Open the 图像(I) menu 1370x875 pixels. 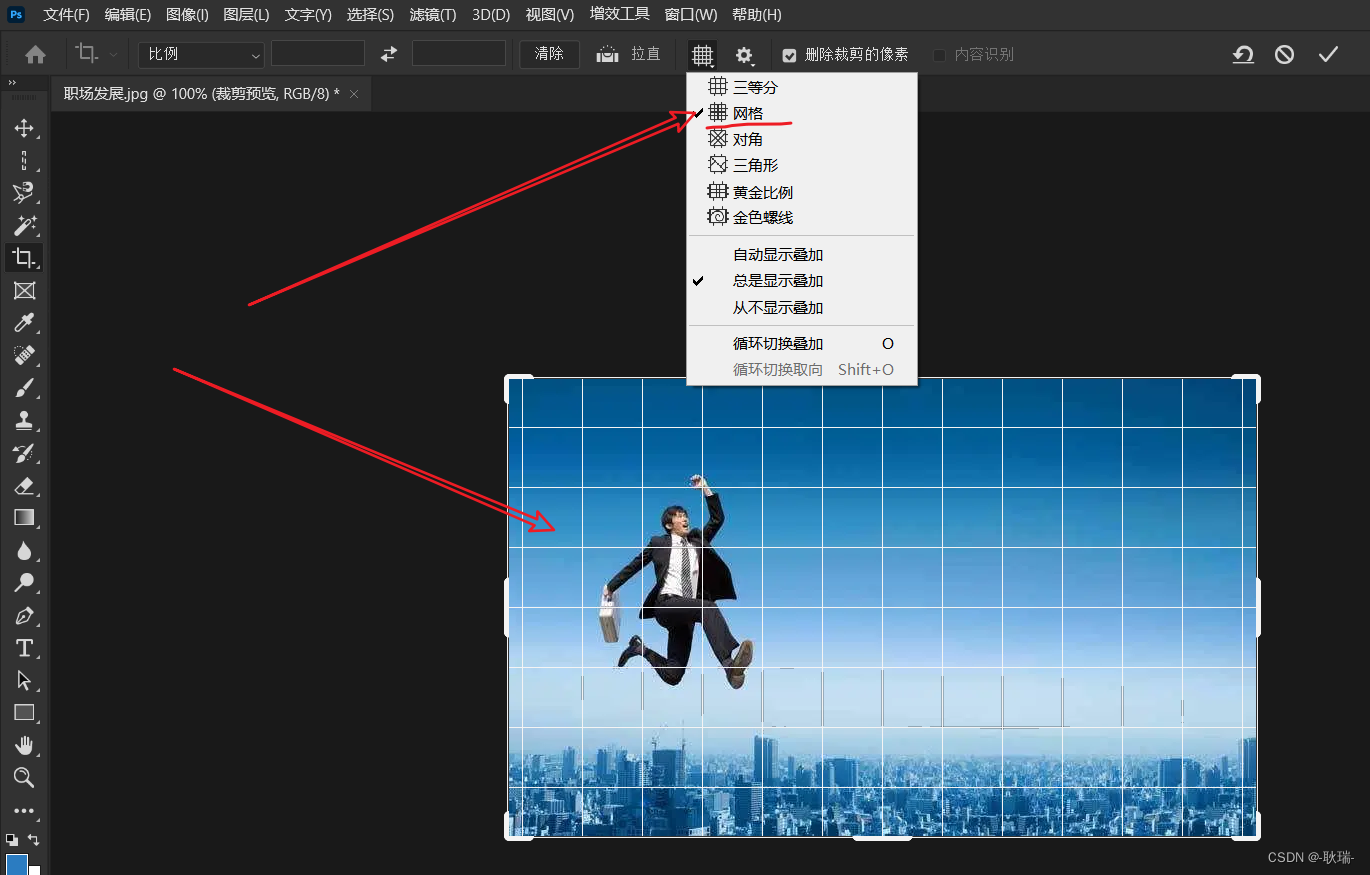coord(187,15)
